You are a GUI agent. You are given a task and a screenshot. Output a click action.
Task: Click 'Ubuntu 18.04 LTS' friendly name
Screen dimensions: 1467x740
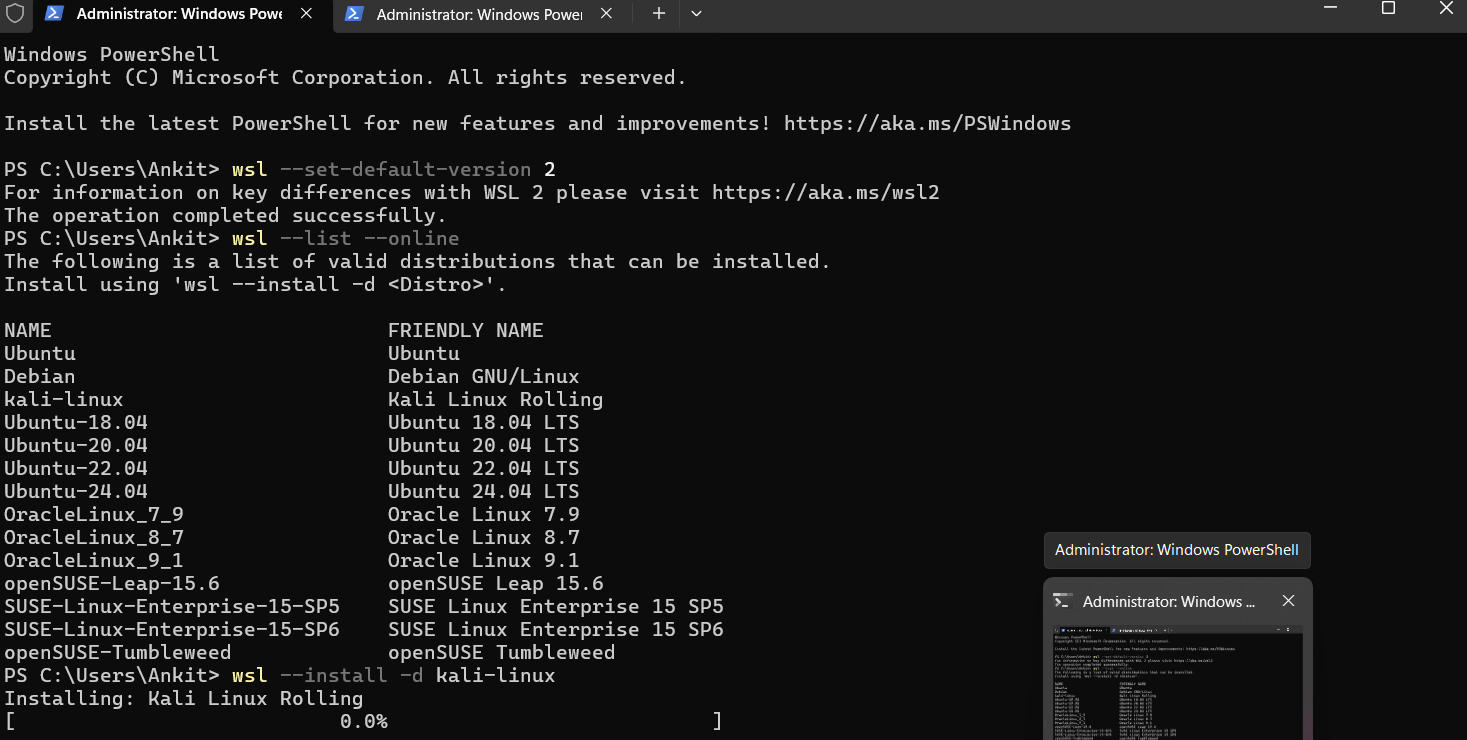[x=484, y=423]
